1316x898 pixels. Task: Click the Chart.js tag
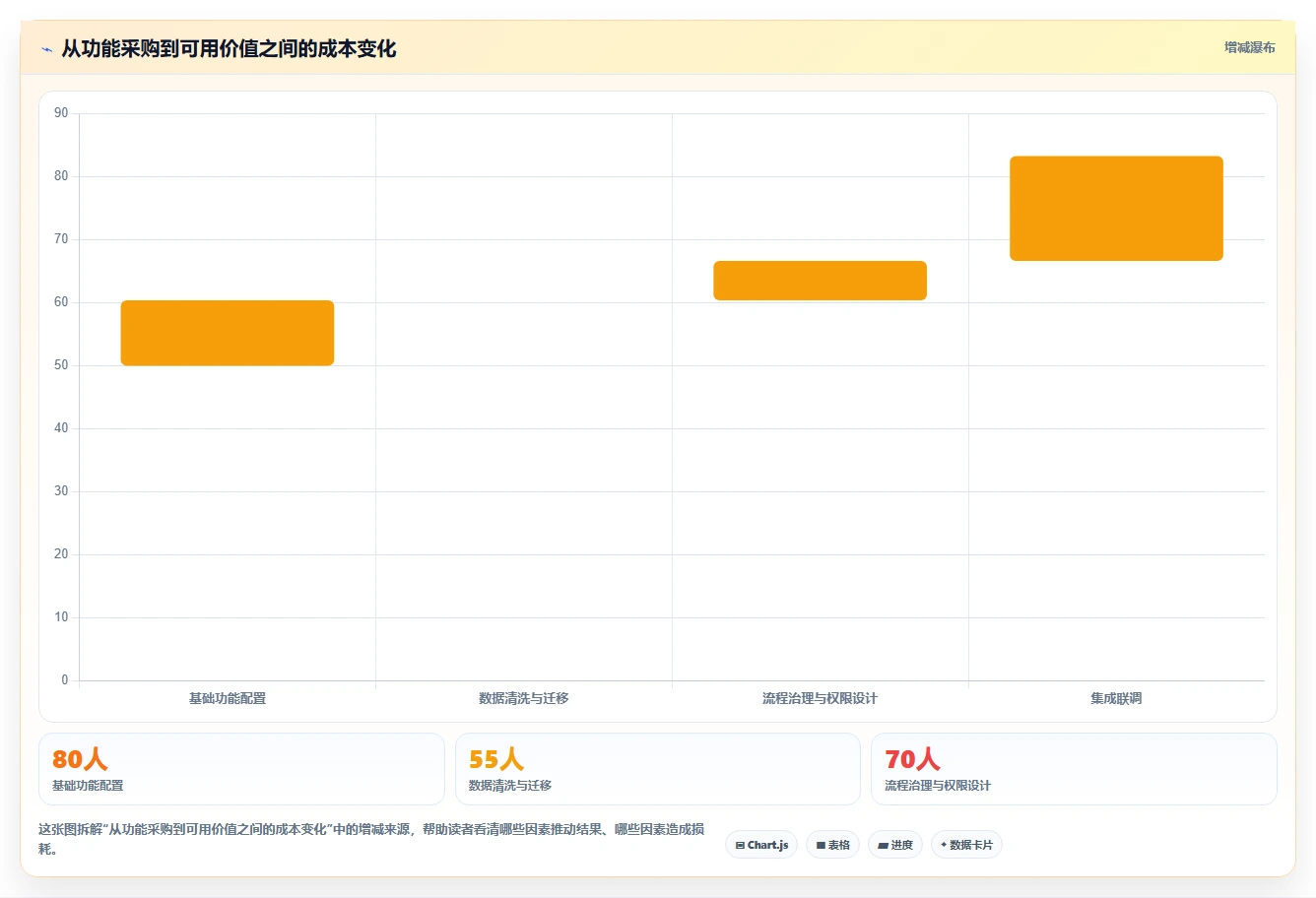(x=761, y=845)
